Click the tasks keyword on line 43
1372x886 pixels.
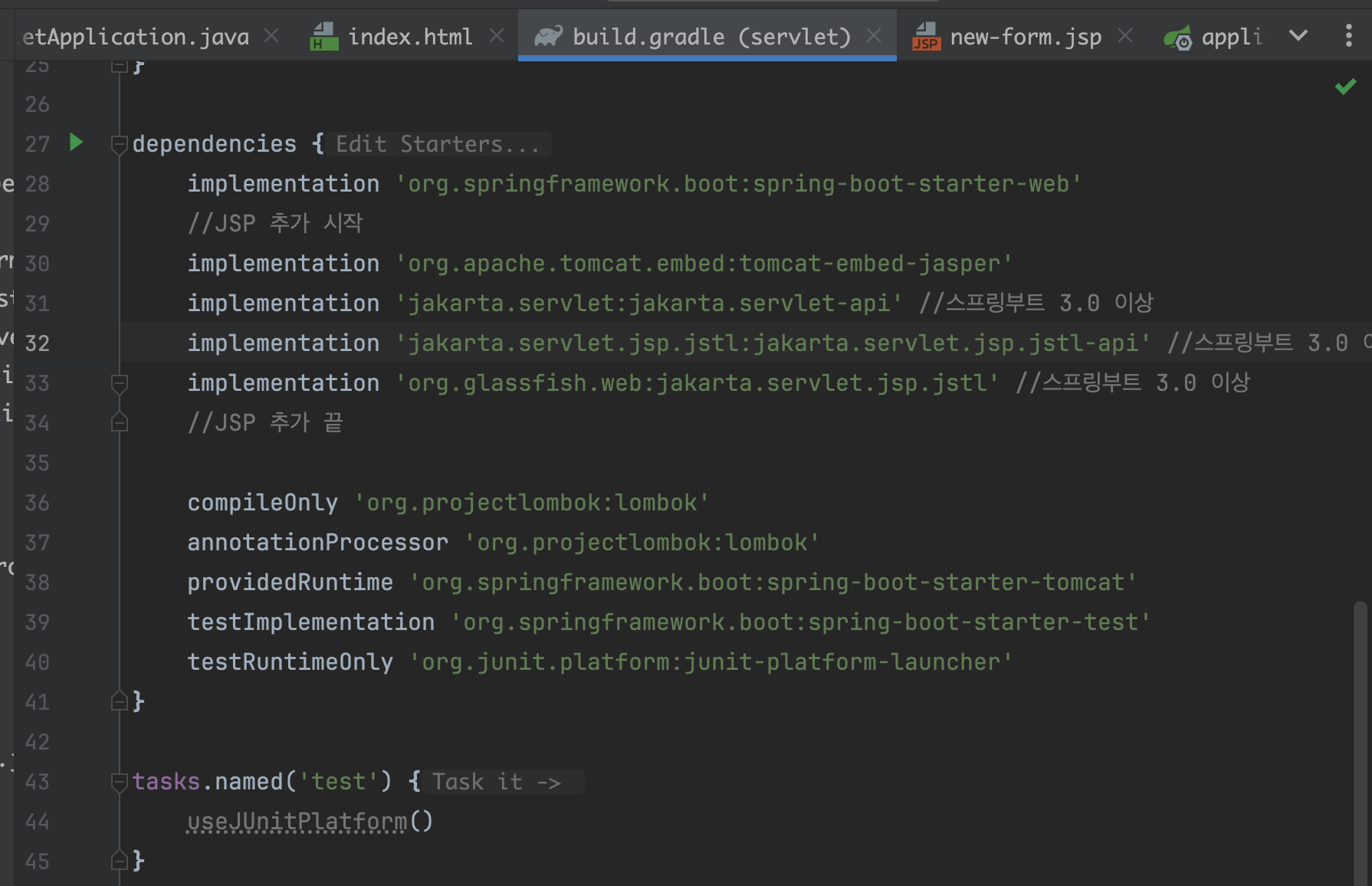tap(166, 782)
